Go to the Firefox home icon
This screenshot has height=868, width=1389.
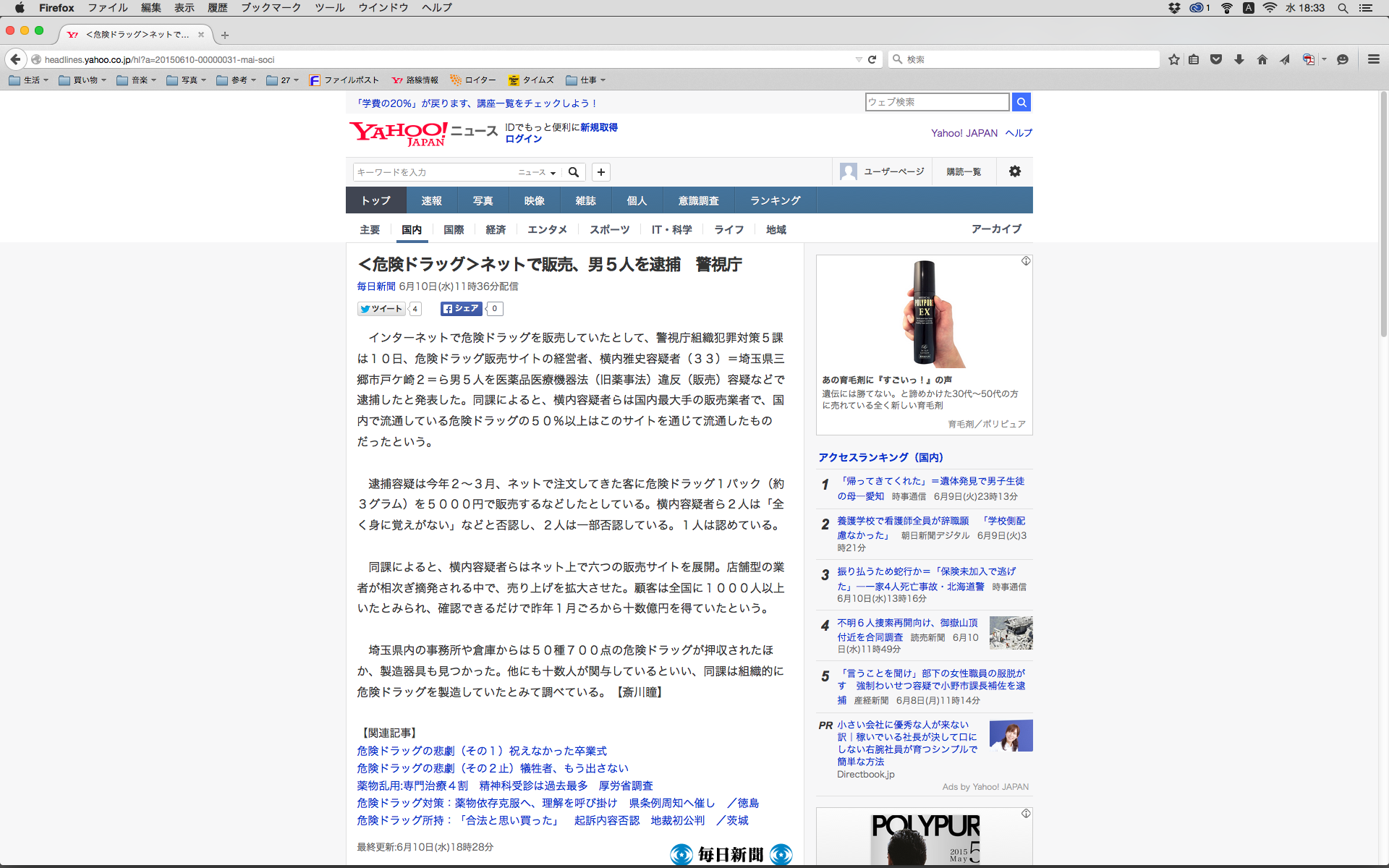(x=1262, y=59)
